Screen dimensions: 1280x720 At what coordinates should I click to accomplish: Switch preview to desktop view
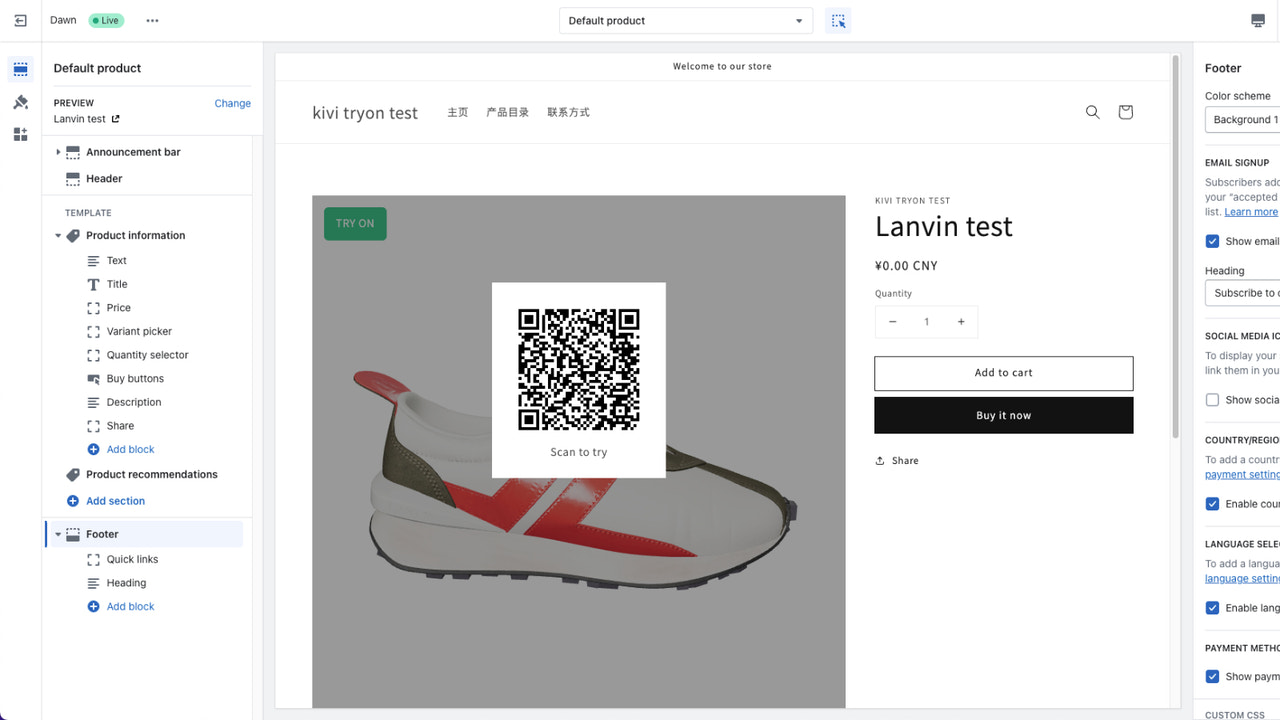1257,20
